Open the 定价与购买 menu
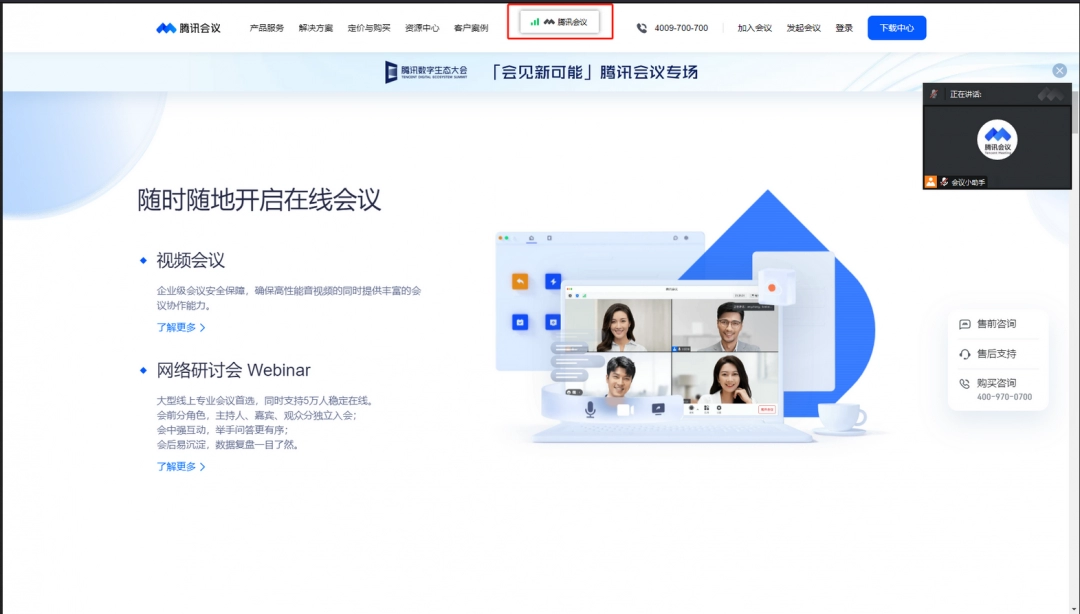Image resolution: width=1080 pixels, height=614 pixels. pyautogui.click(x=368, y=28)
